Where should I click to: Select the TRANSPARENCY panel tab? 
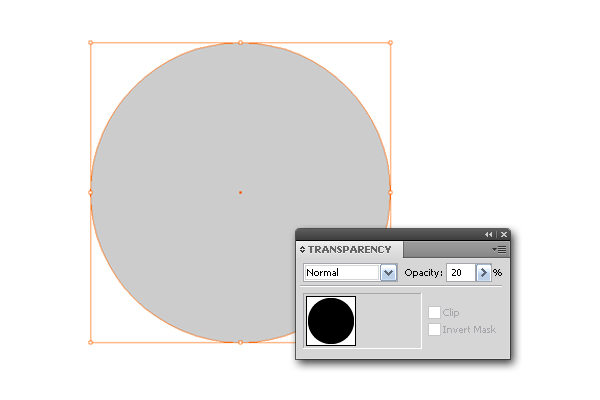349,250
